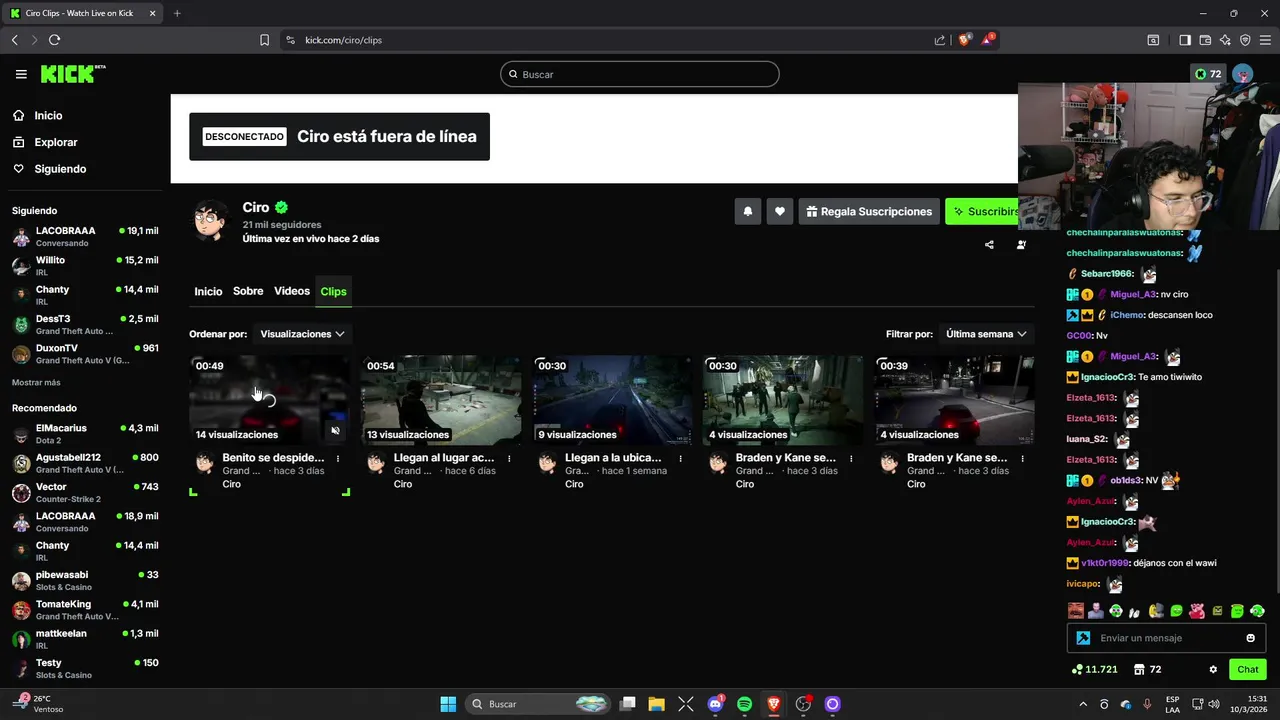Go back with the browser back arrow

tap(14, 40)
